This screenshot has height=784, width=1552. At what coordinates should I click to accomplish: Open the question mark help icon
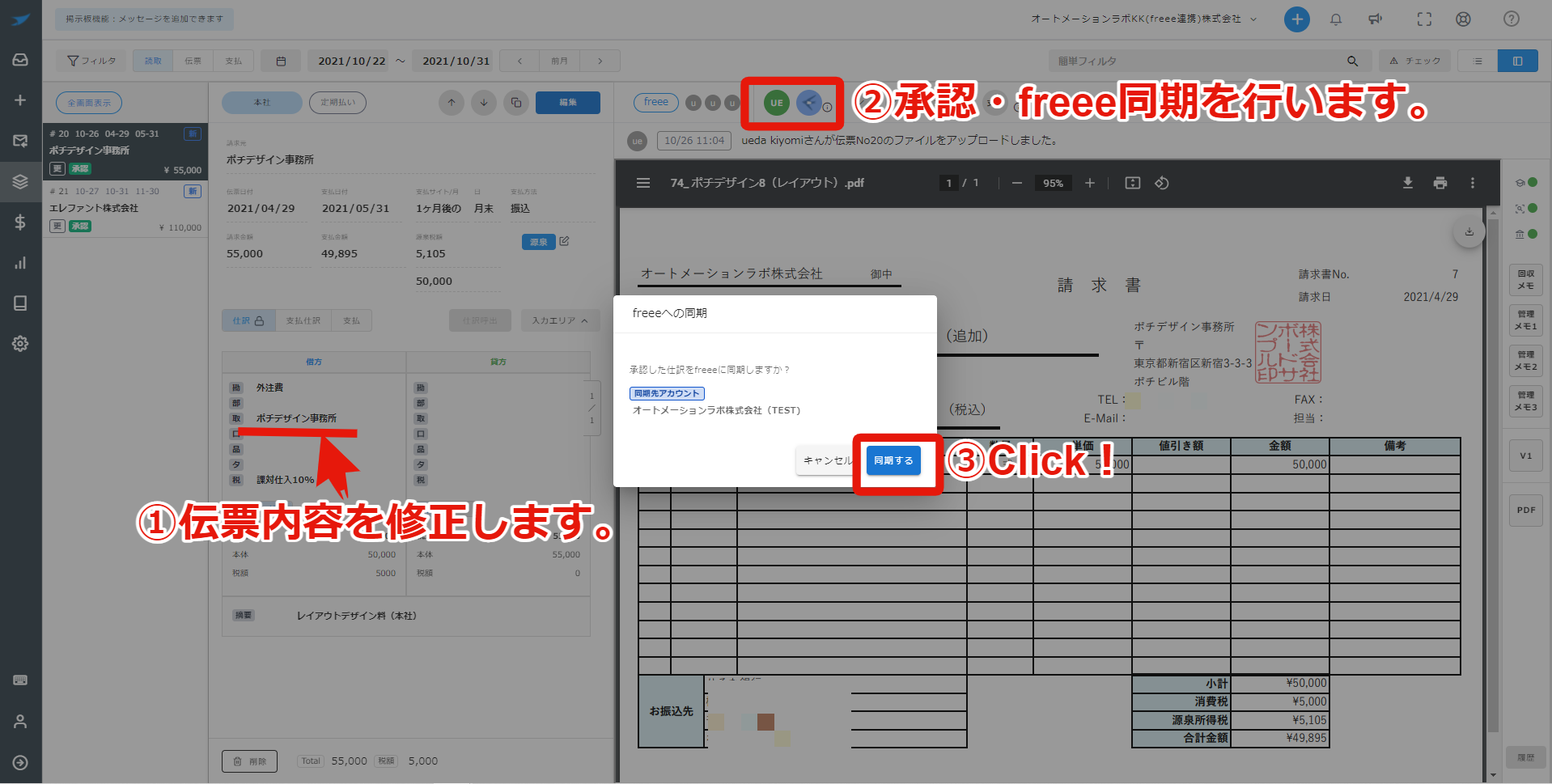coord(1512,19)
